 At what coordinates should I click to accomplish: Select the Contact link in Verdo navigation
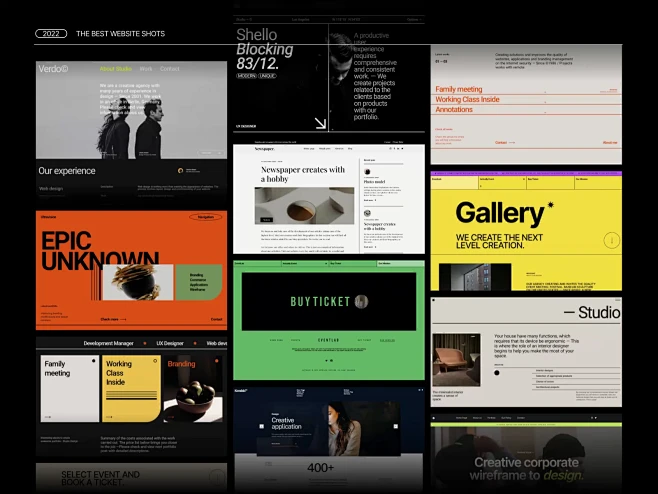point(170,69)
